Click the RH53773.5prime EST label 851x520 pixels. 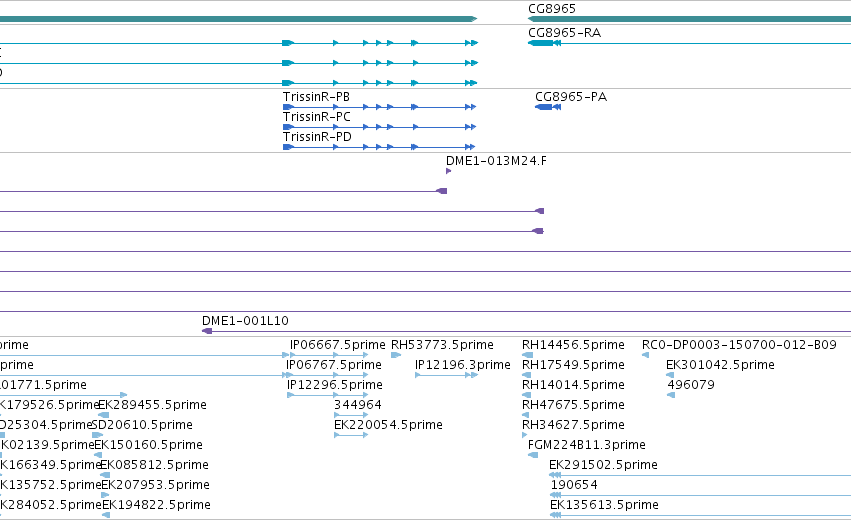442,345
